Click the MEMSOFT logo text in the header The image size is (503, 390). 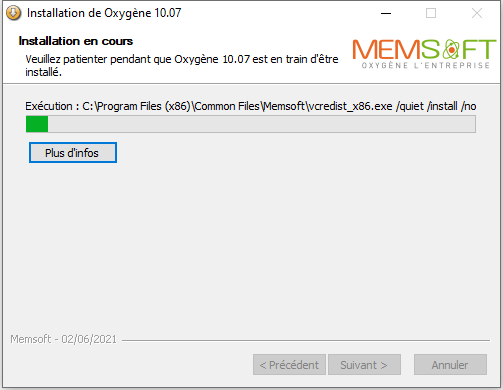pos(424,49)
